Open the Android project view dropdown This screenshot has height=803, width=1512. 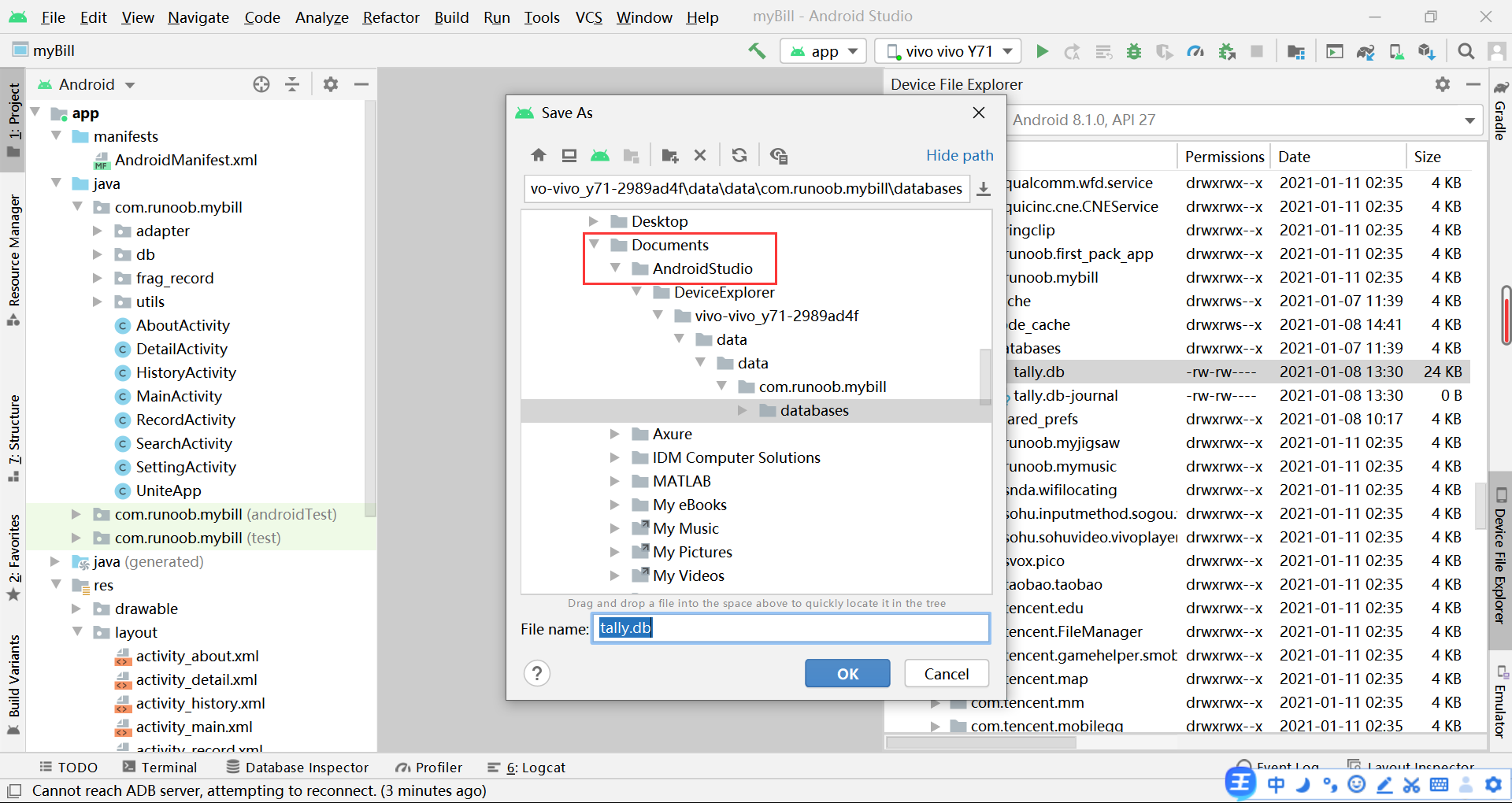click(87, 84)
